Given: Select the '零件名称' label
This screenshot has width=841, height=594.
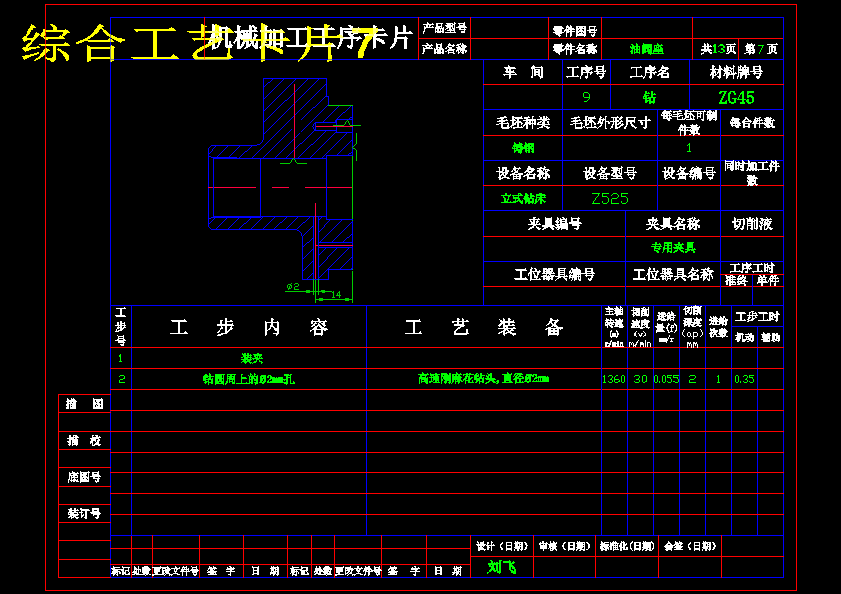Looking at the screenshot, I should point(575,49).
